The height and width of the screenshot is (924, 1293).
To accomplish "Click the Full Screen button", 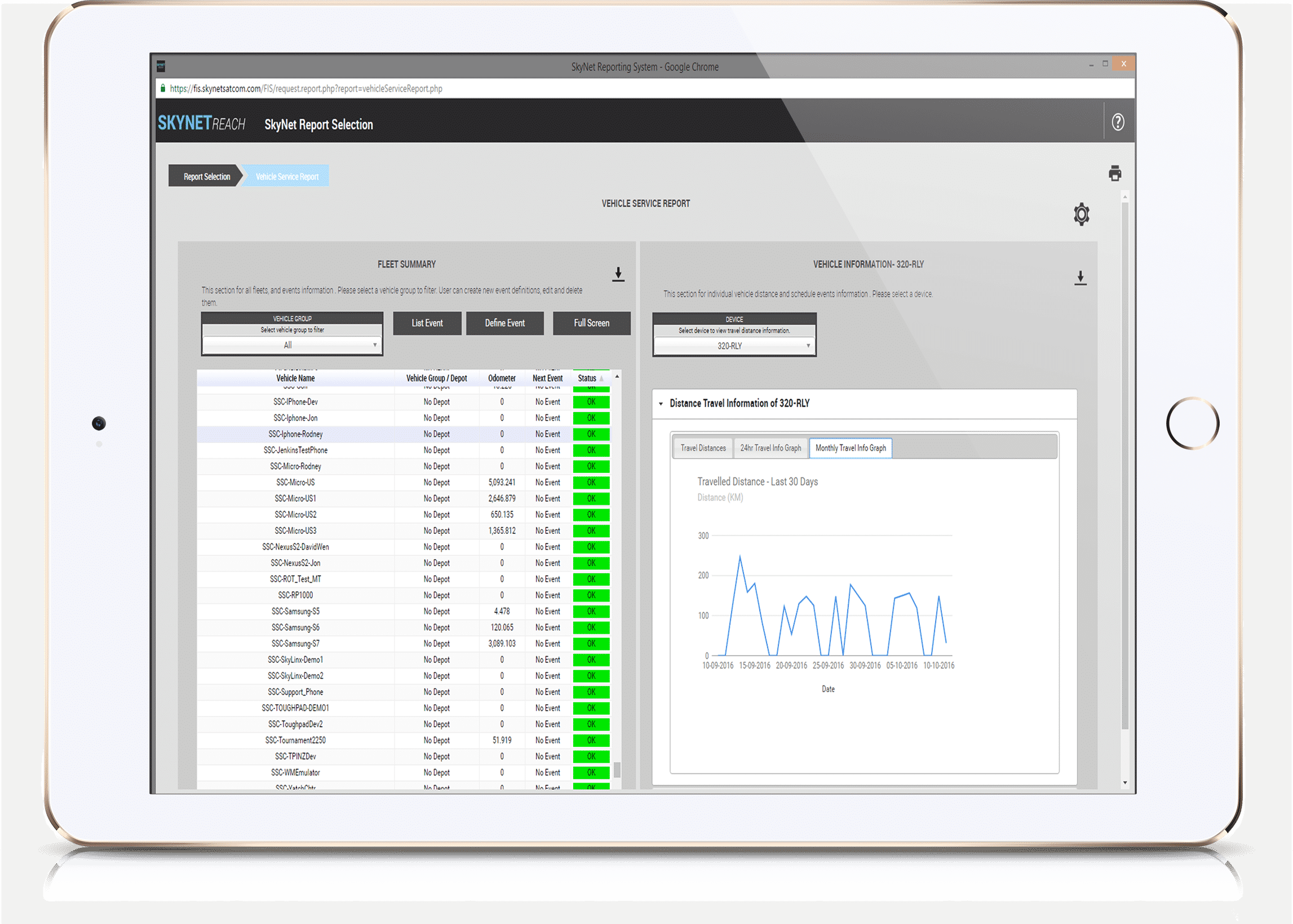I will pyautogui.click(x=591, y=323).
